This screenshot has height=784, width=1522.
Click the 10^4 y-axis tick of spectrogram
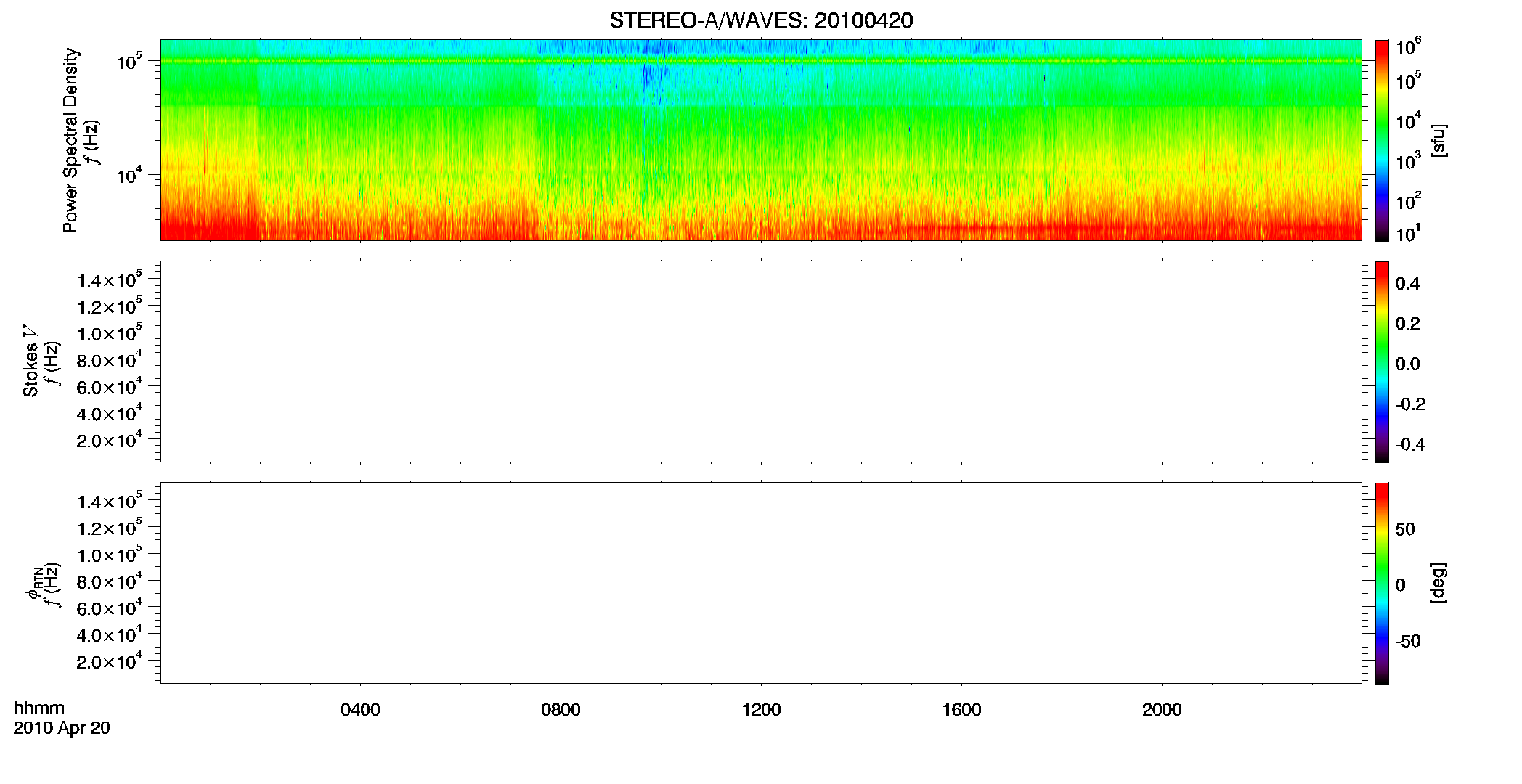129,175
